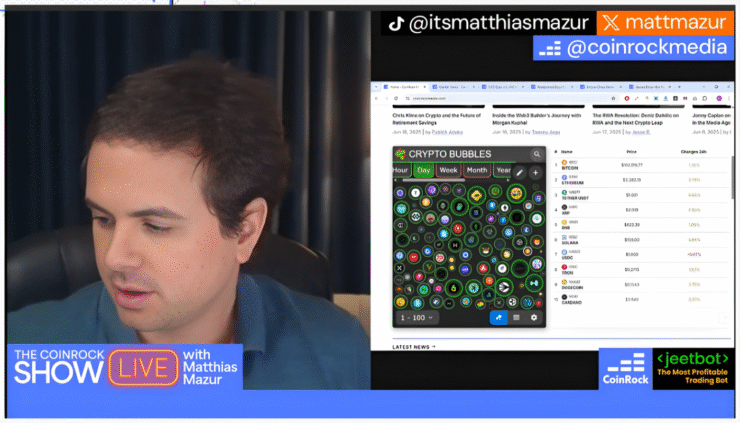
Task: Open author link under RWA Revolution article
Action: [641, 132]
